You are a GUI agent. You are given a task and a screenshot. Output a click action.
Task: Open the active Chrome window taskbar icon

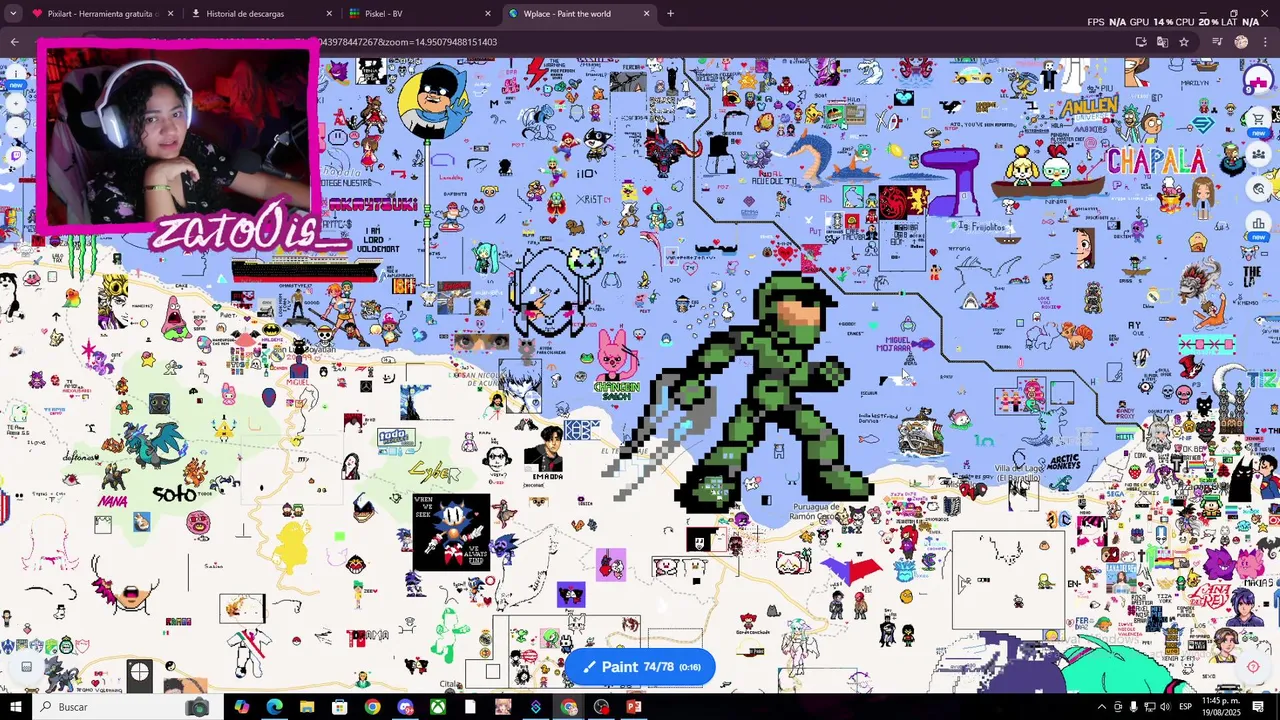pos(568,707)
